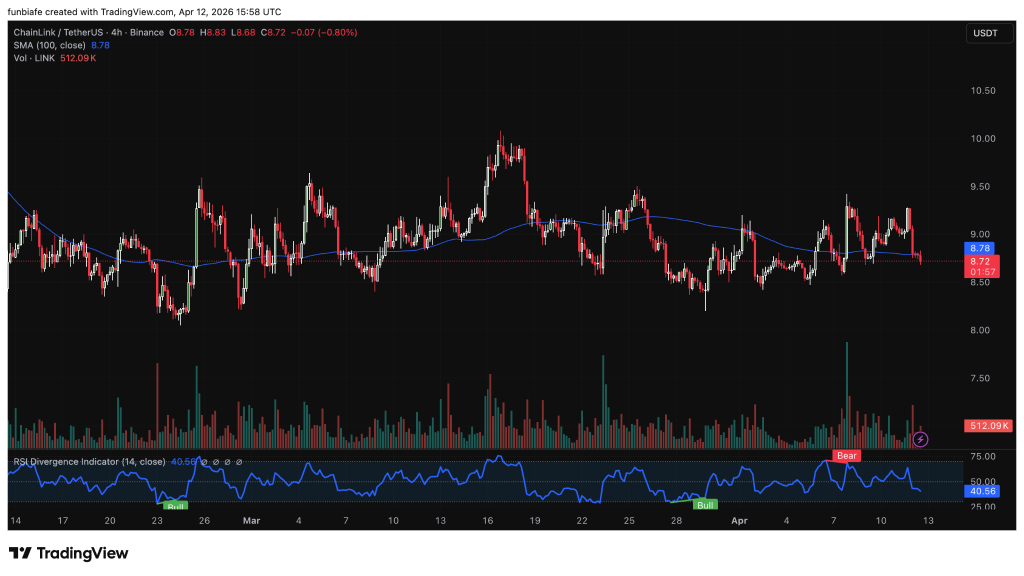This screenshot has height=576, width=1024.
Task: Select the Vol · LINK indicator legend
Action: pos(33,59)
